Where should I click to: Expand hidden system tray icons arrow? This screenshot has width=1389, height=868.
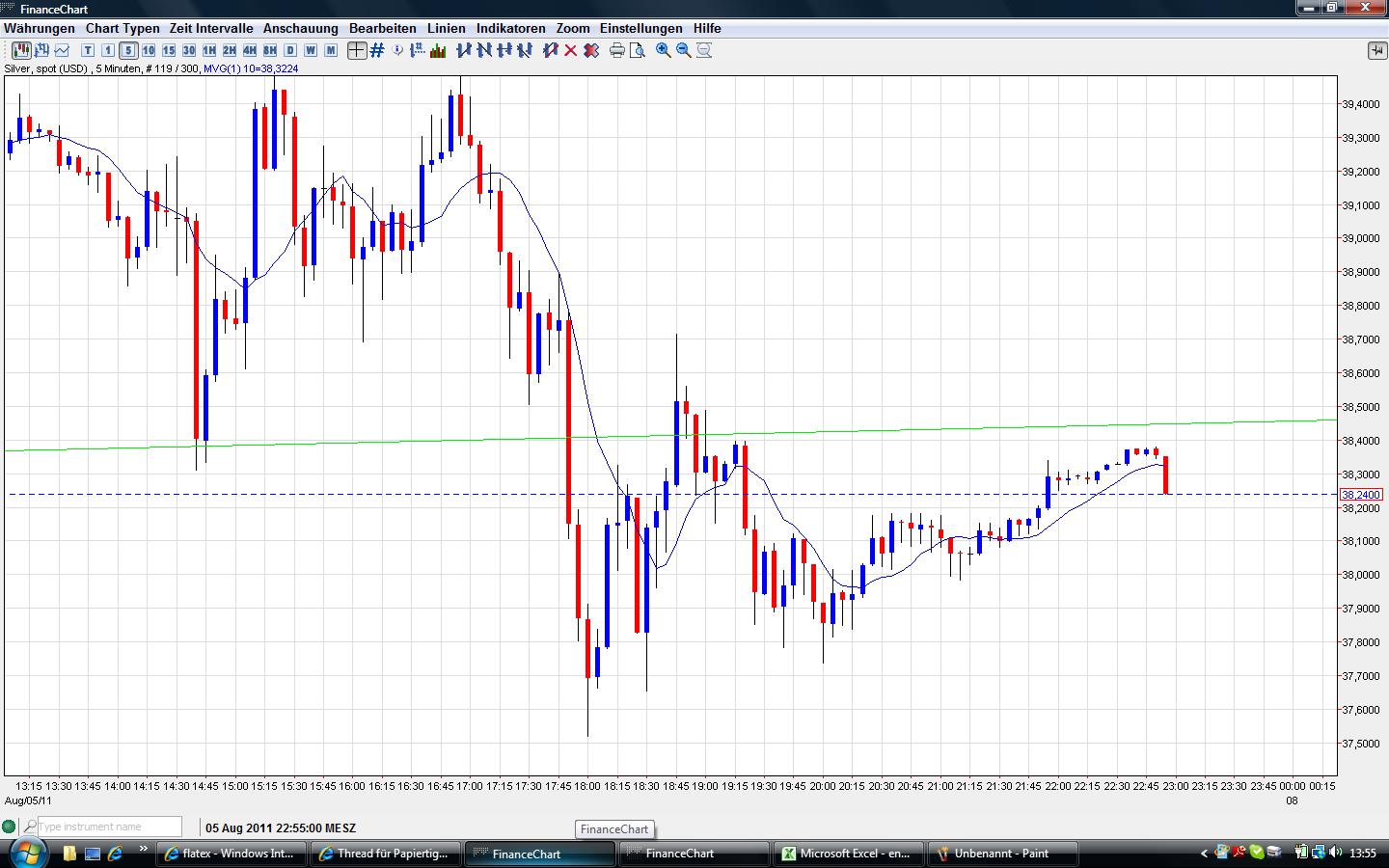[1204, 854]
